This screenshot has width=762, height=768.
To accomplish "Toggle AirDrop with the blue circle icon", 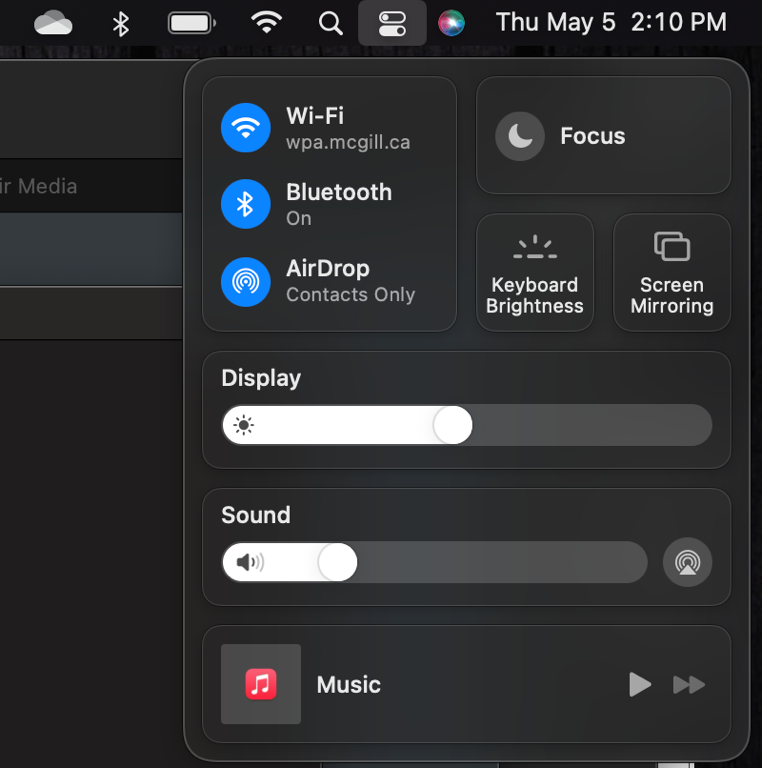I will [246, 282].
